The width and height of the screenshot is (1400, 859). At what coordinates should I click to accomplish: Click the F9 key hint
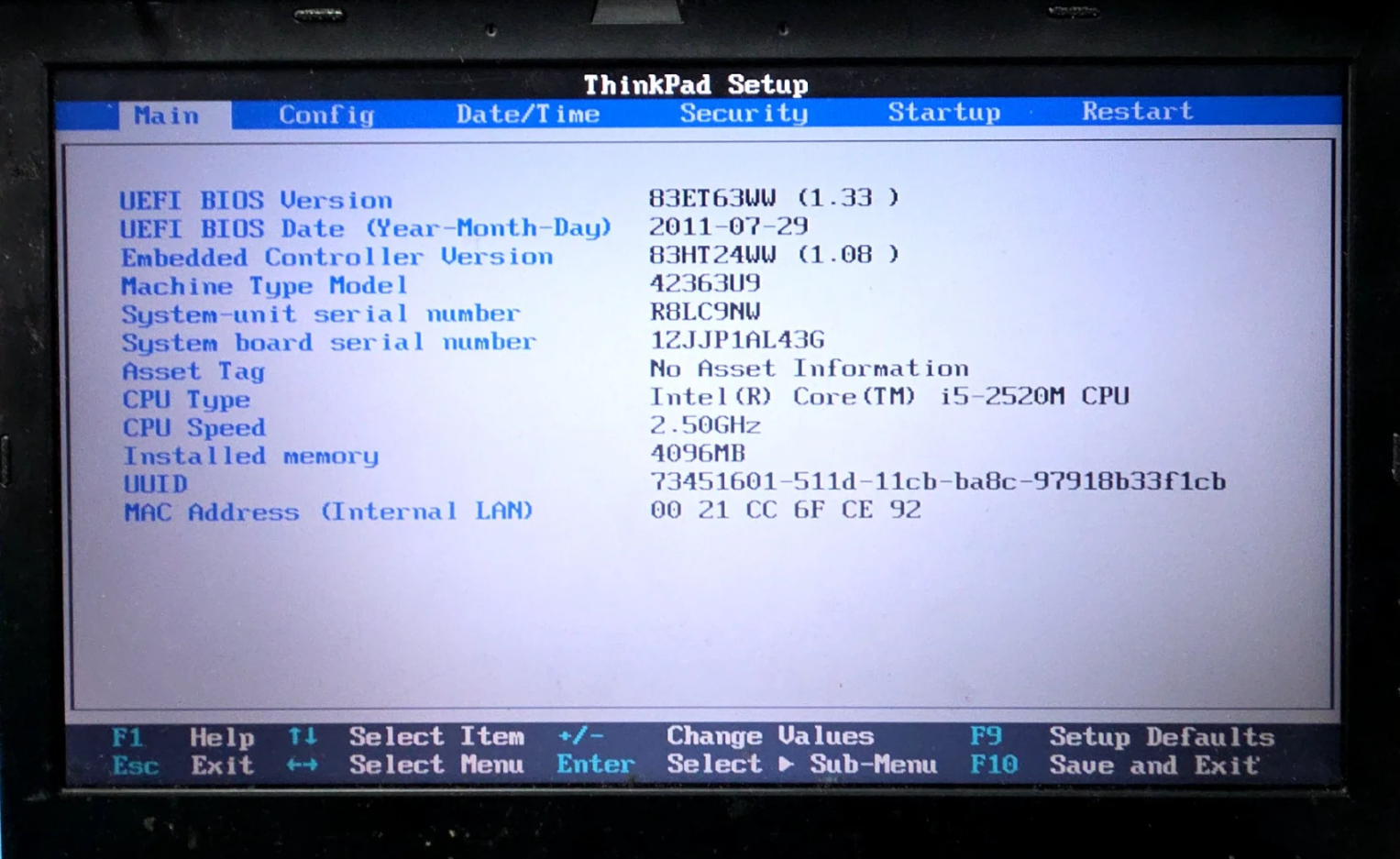[986, 736]
